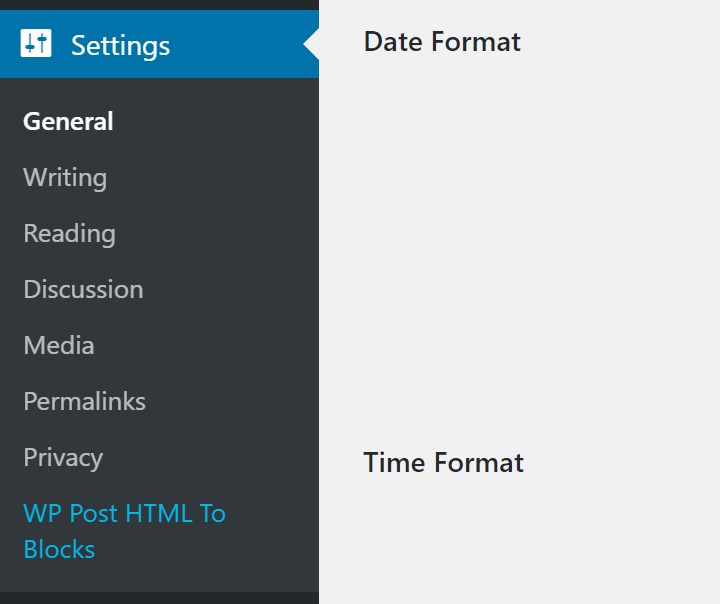This screenshot has height=604, width=720.
Task: Open WP Post HTML To Blocks settings
Action: pos(124,530)
